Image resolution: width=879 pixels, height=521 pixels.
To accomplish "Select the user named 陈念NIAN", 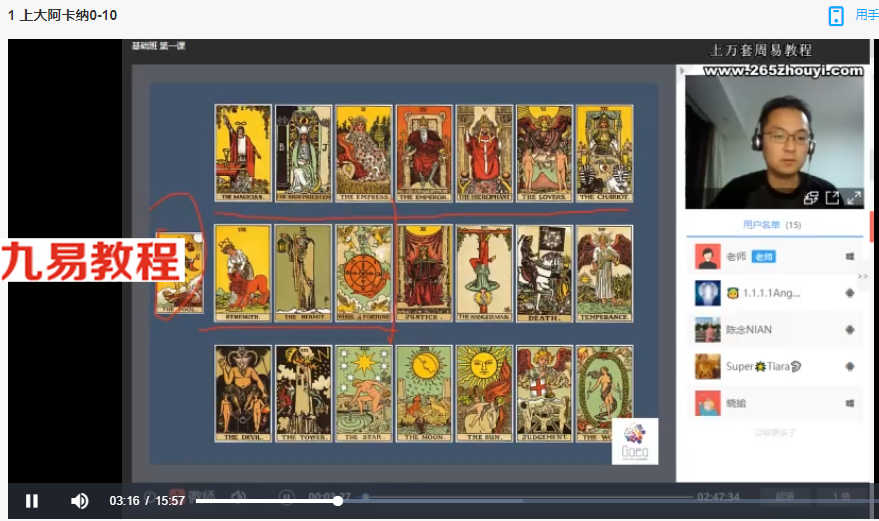I will pyautogui.click(x=749, y=330).
